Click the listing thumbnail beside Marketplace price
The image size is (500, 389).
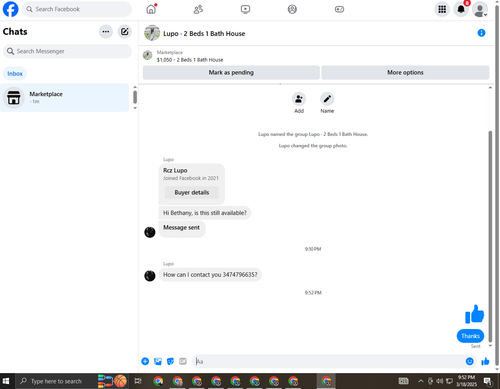(148, 55)
